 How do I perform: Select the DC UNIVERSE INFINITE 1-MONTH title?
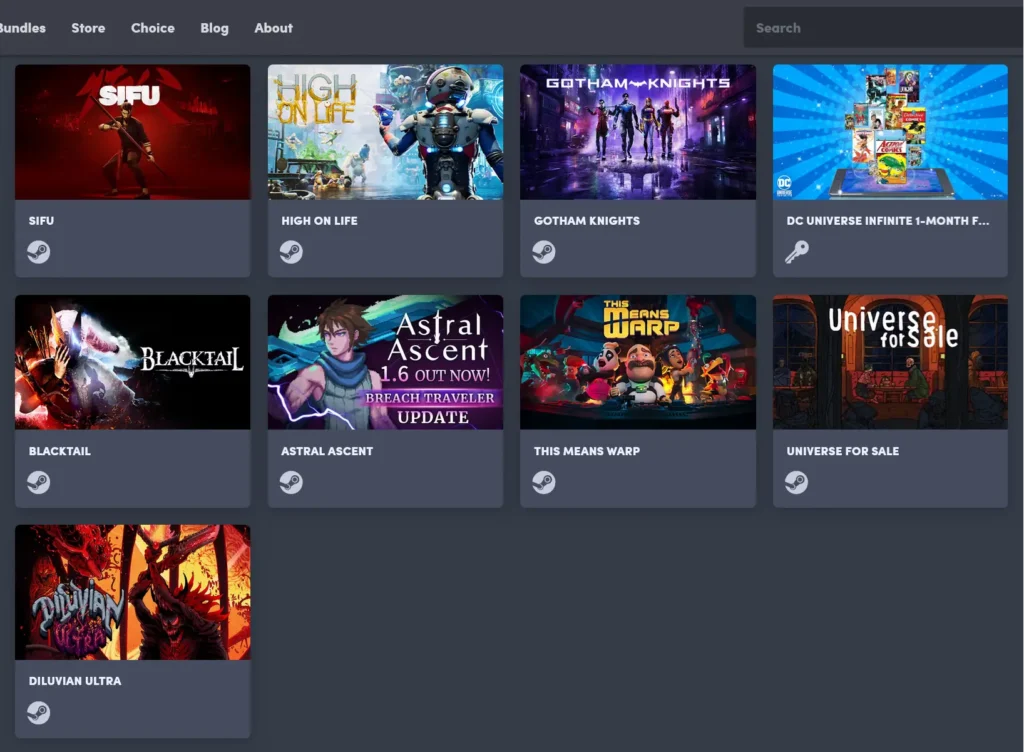coord(888,221)
